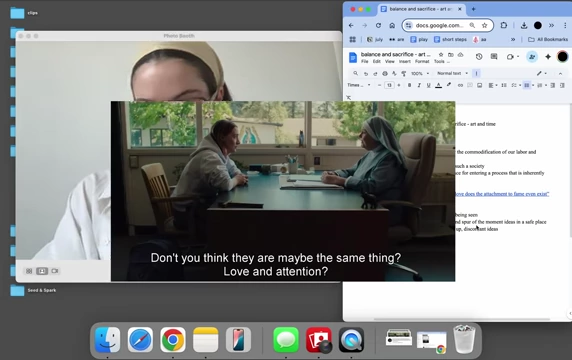572x360 pixels.
Task: Open the editing mode pencil dropdown
Action: pyautogui.click(x=541, y=73)
